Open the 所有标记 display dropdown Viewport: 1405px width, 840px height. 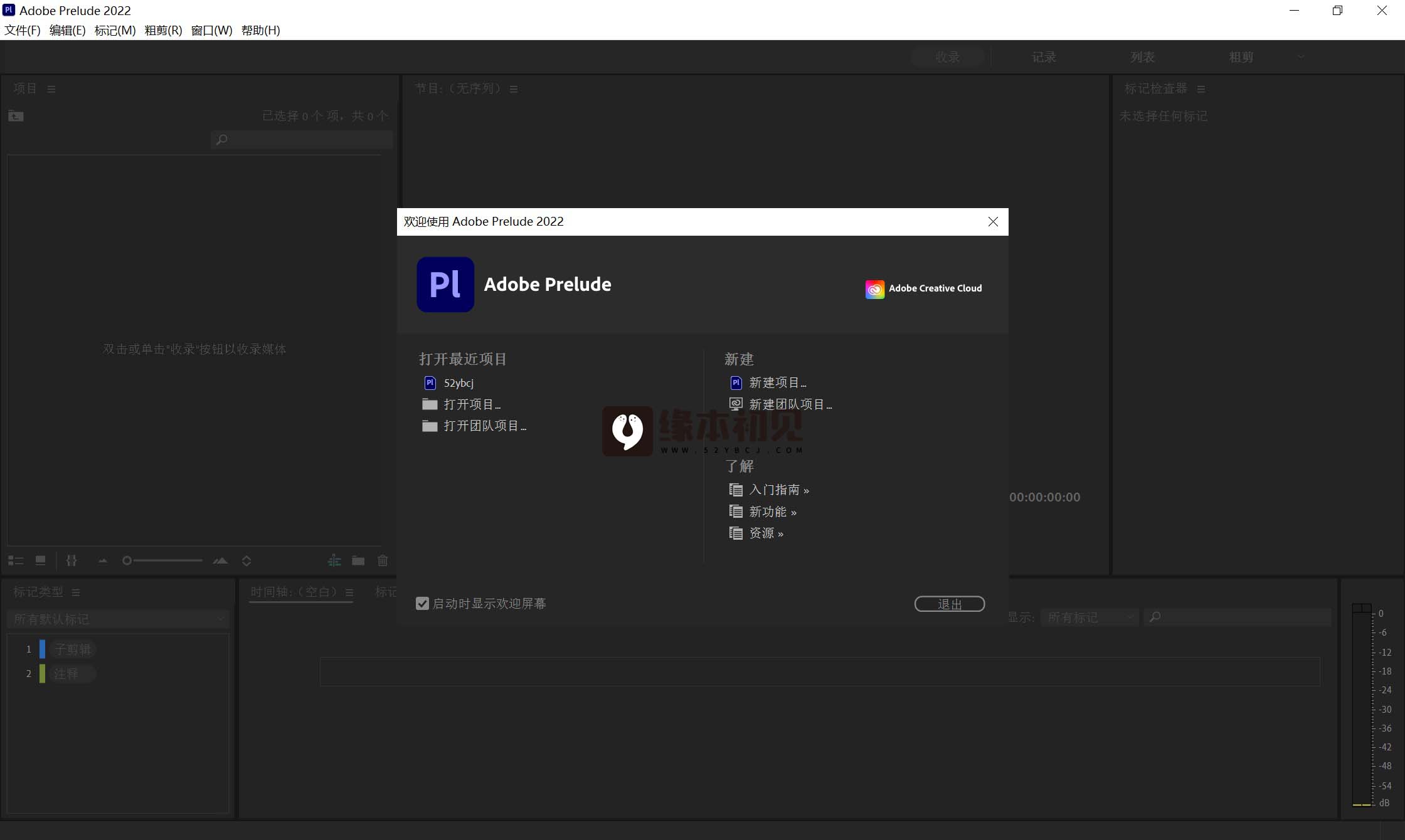(x=1090, y=617)
